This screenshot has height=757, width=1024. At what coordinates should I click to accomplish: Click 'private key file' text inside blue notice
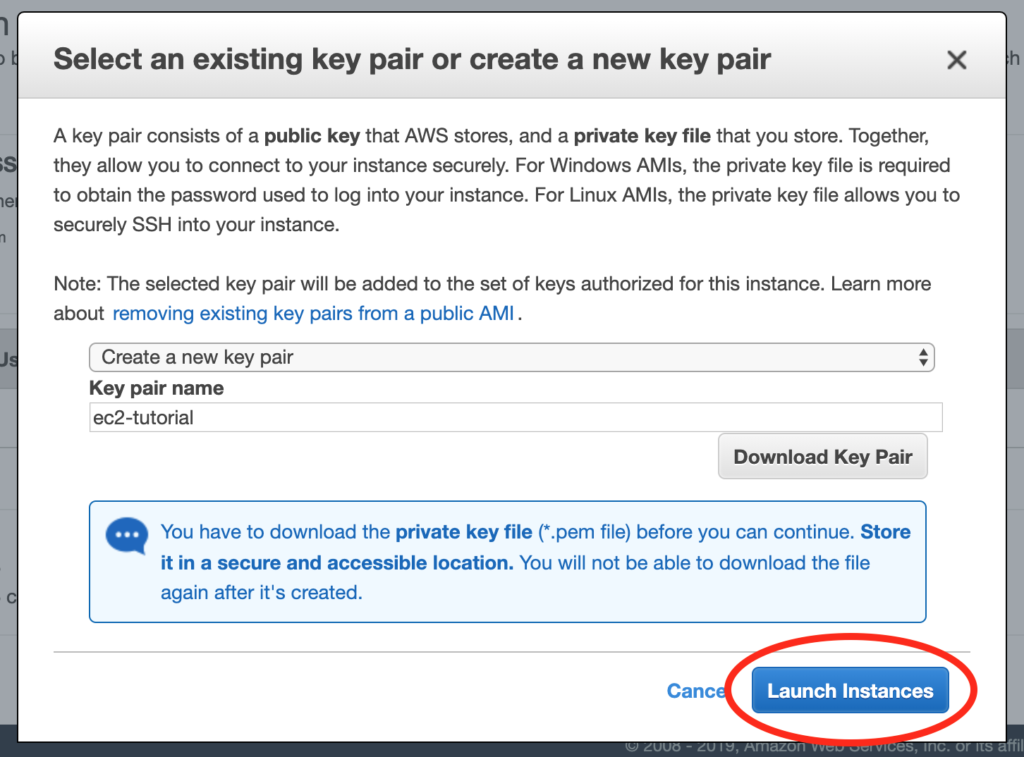464,532
